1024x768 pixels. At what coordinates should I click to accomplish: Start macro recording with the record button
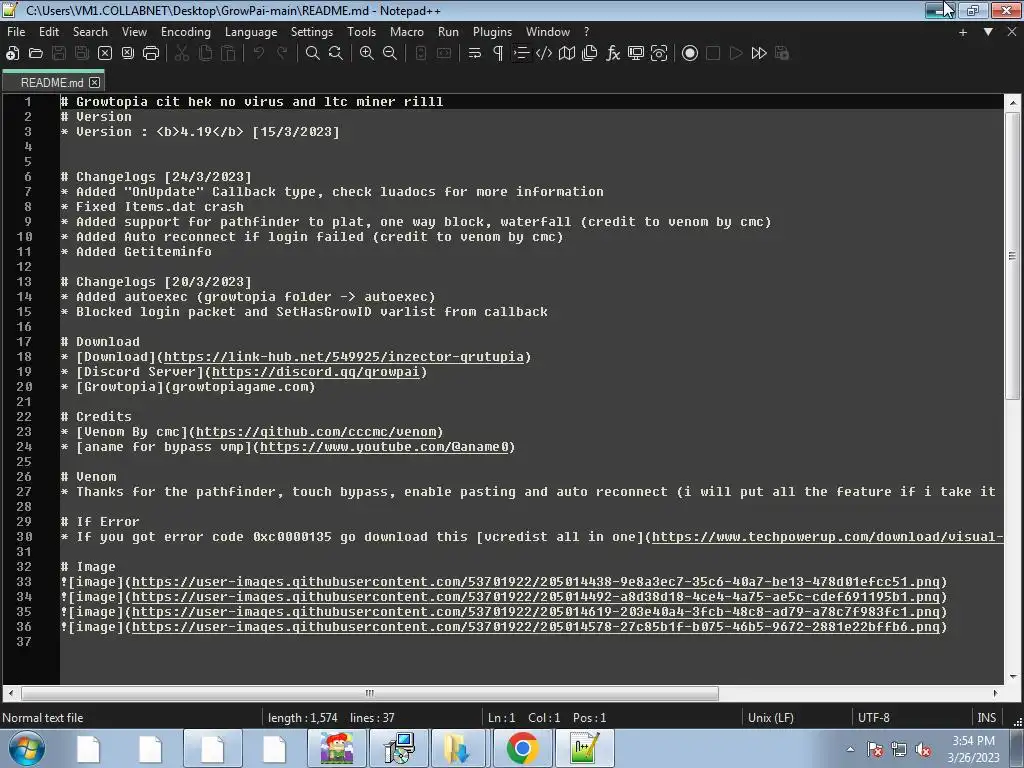click(x=690, y=54)
